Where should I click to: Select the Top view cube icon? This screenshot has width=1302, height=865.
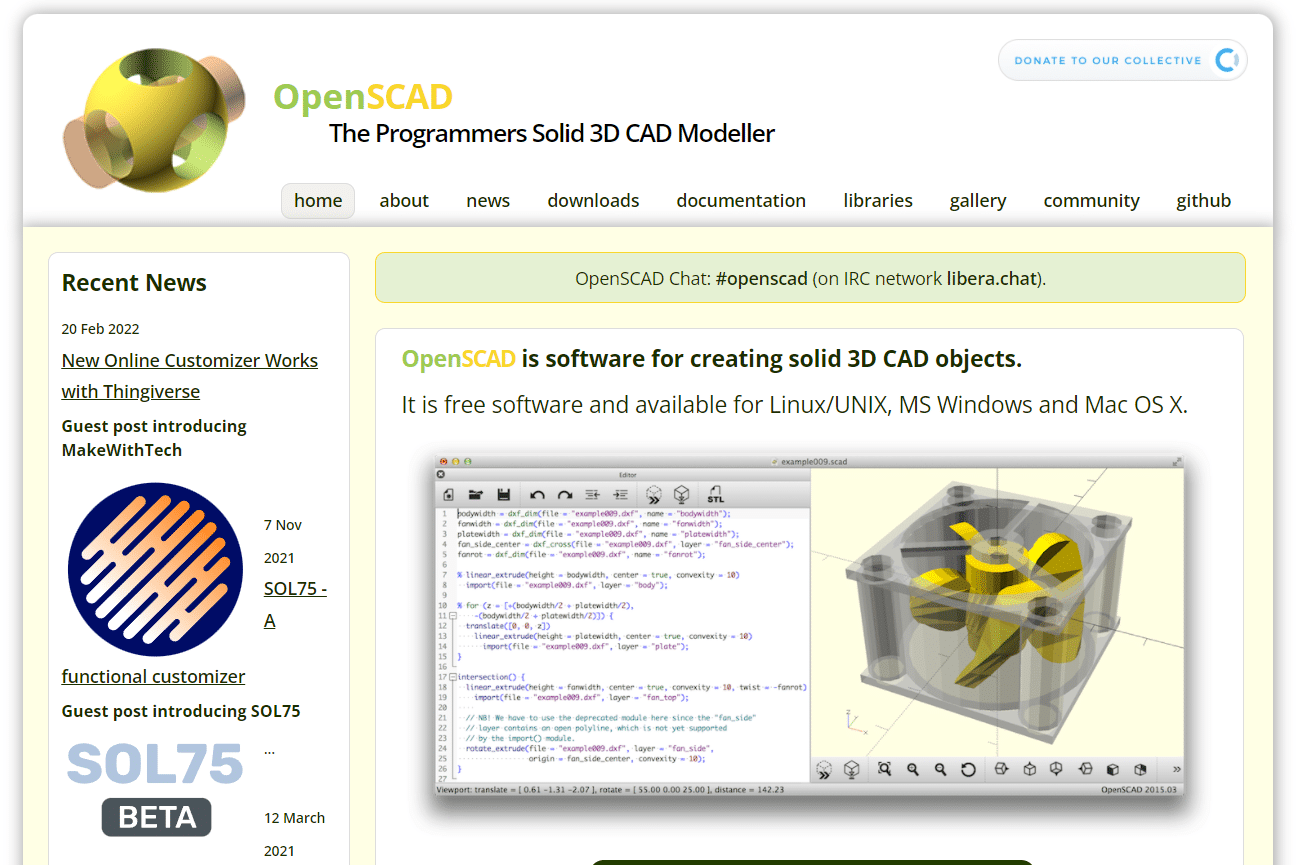click(1029, 769)
